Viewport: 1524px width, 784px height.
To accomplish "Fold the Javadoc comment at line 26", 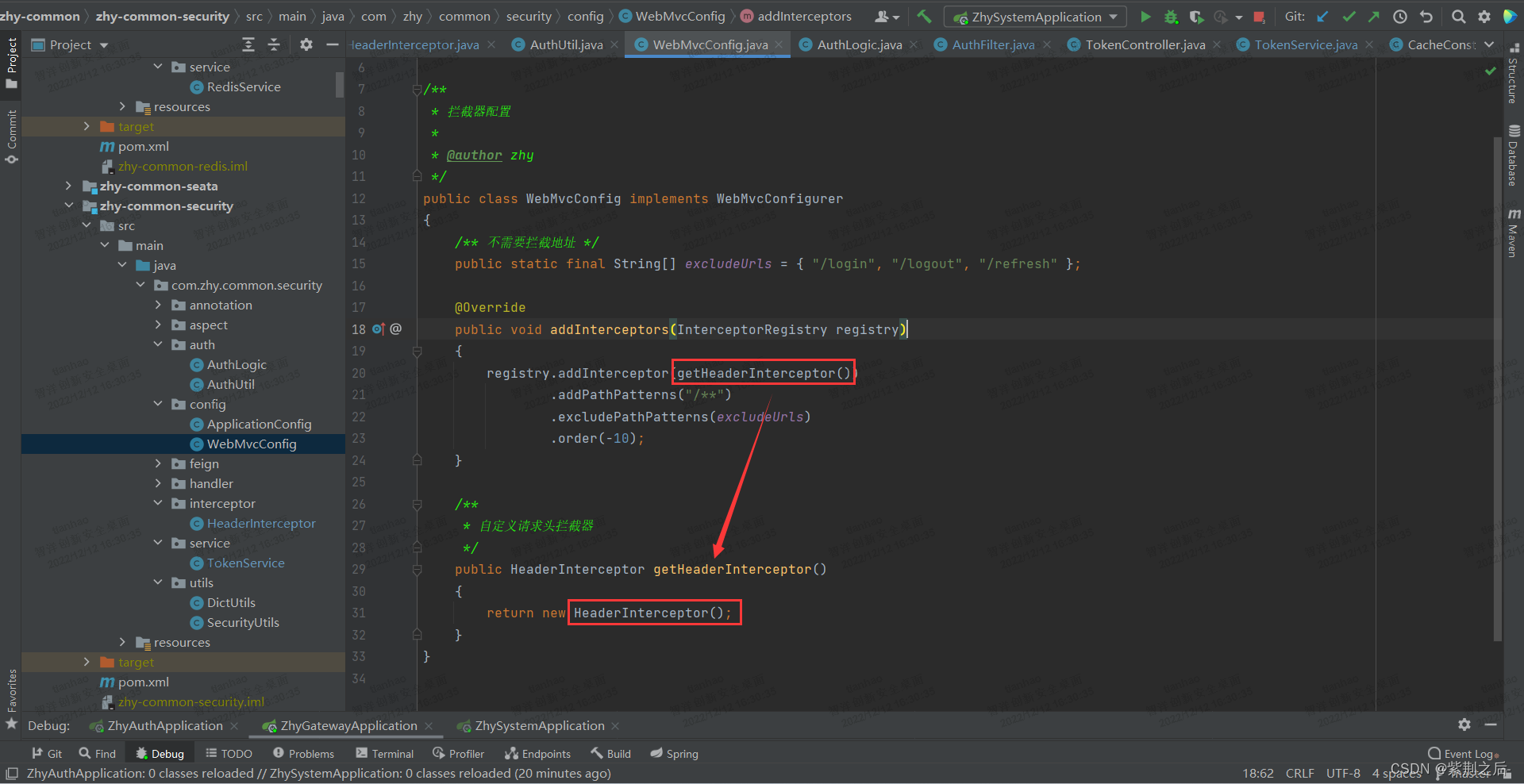I will [417, 504].
